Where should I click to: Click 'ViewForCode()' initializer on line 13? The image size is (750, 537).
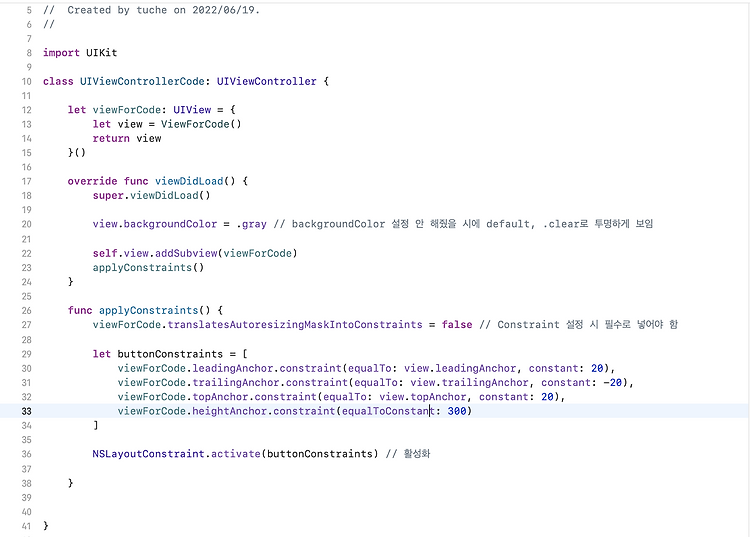click(x=201, y=124)
